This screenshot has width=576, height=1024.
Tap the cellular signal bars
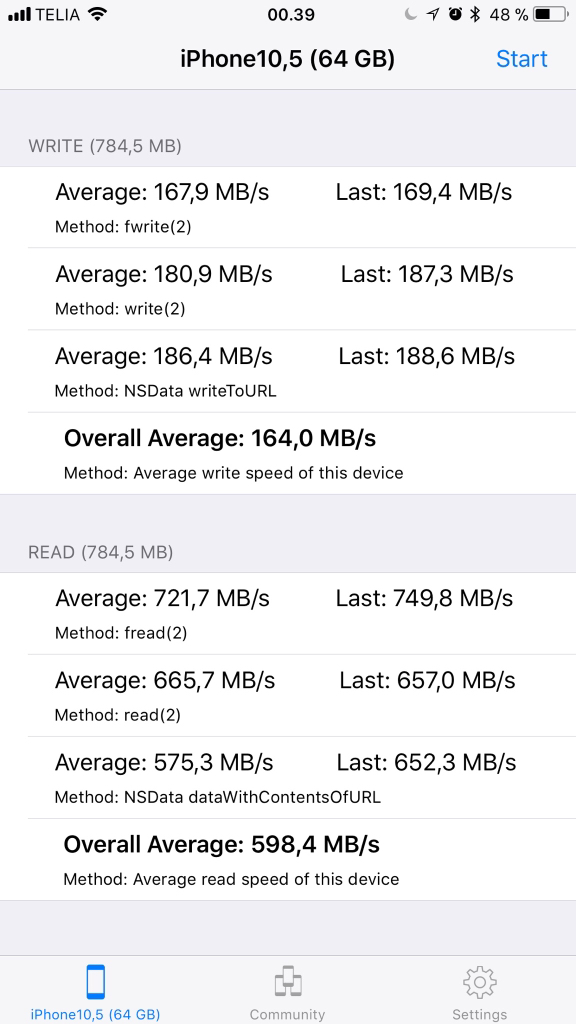coord(20,15)
